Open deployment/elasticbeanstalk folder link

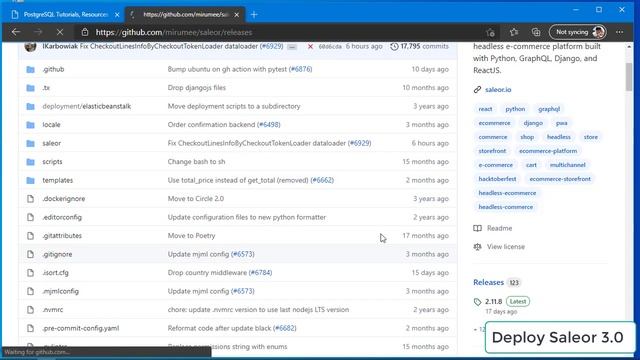(x=87, y=106)
